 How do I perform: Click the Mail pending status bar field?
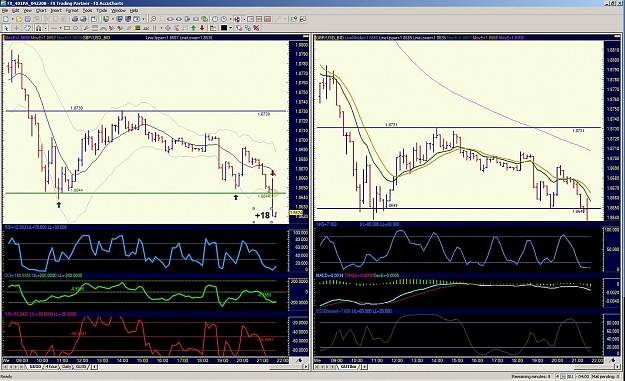point(605,376)
